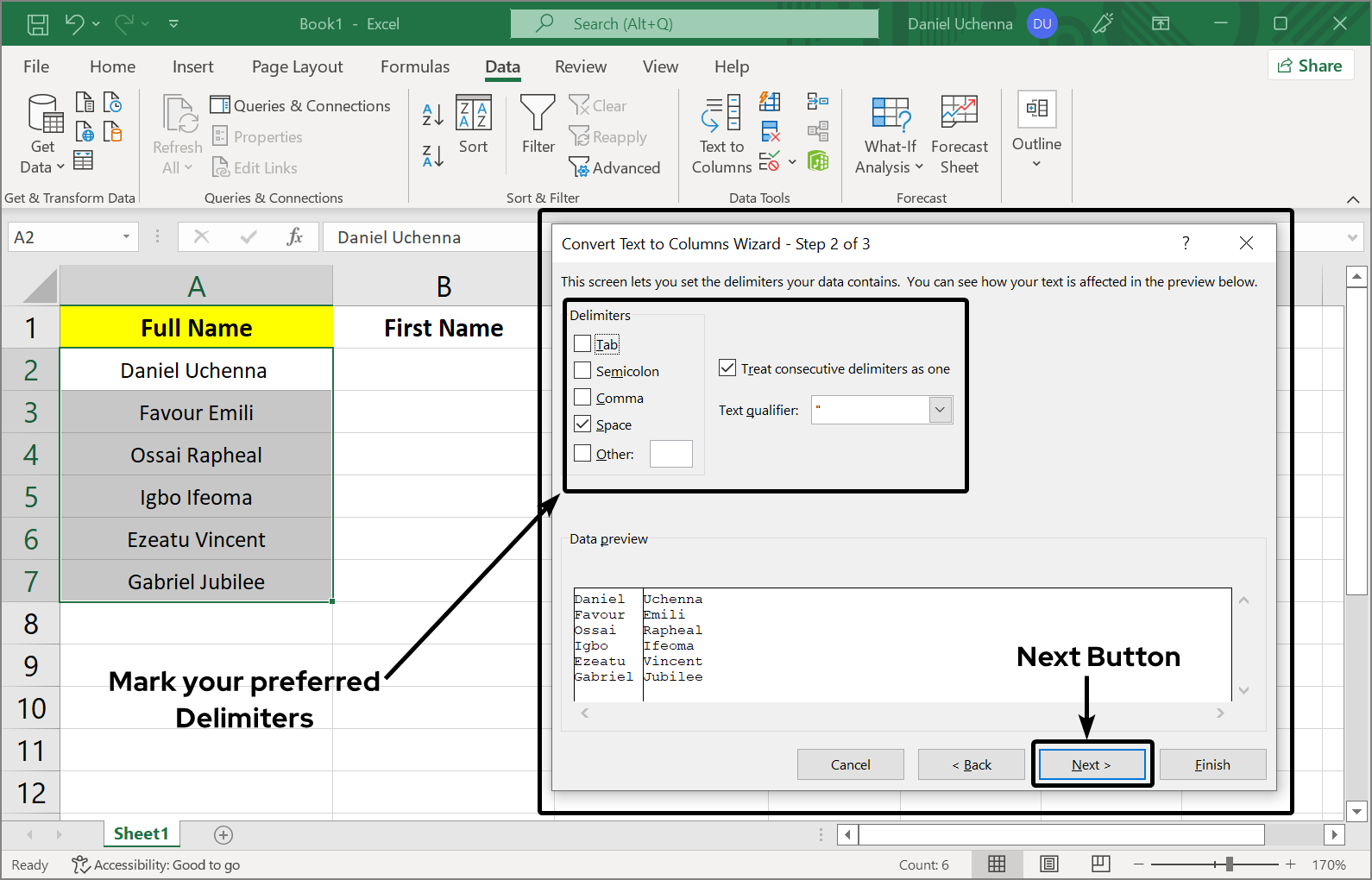Open the Page Layout tab

pos(297,66)
